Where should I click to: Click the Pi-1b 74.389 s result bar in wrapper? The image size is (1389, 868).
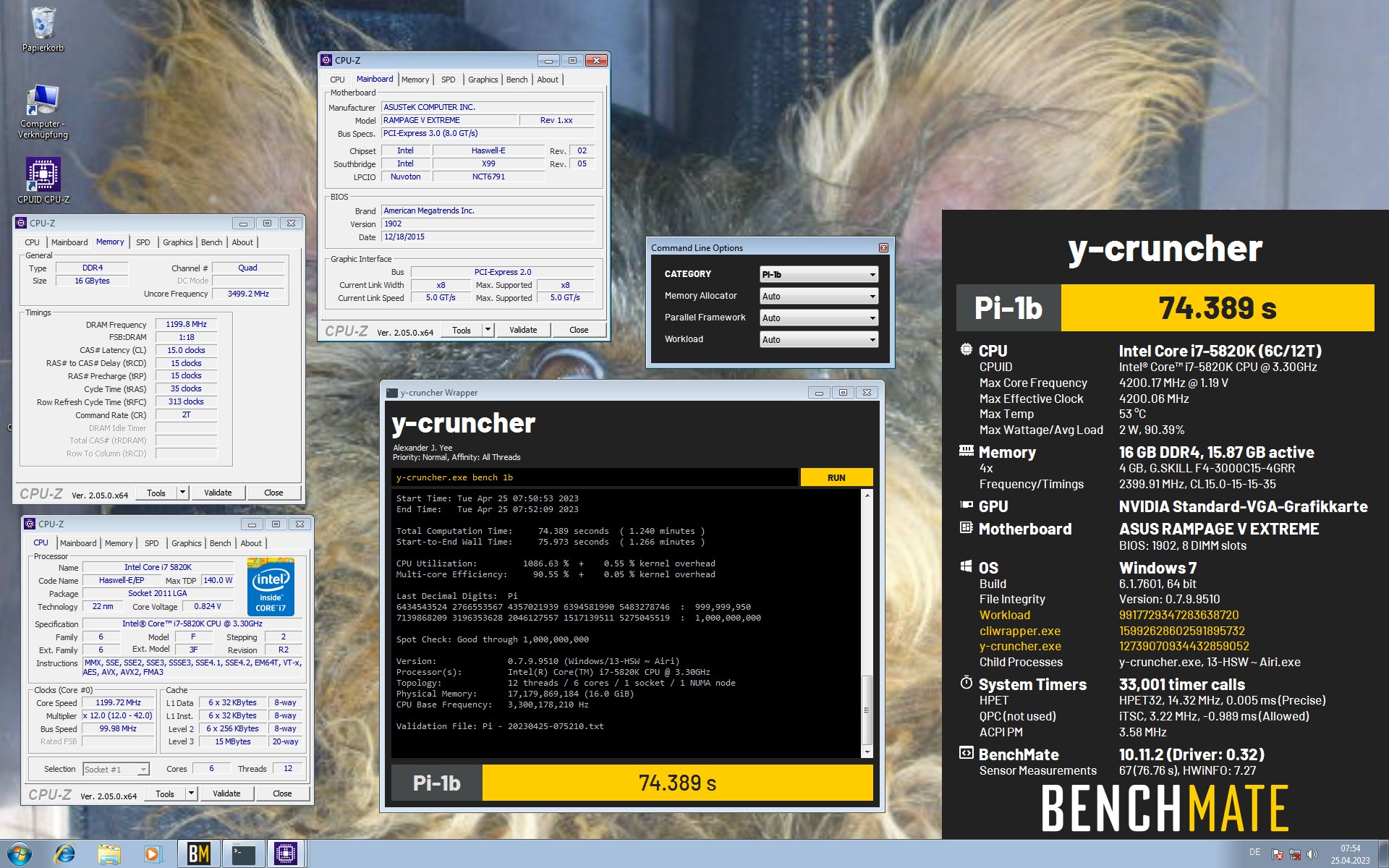632,783
